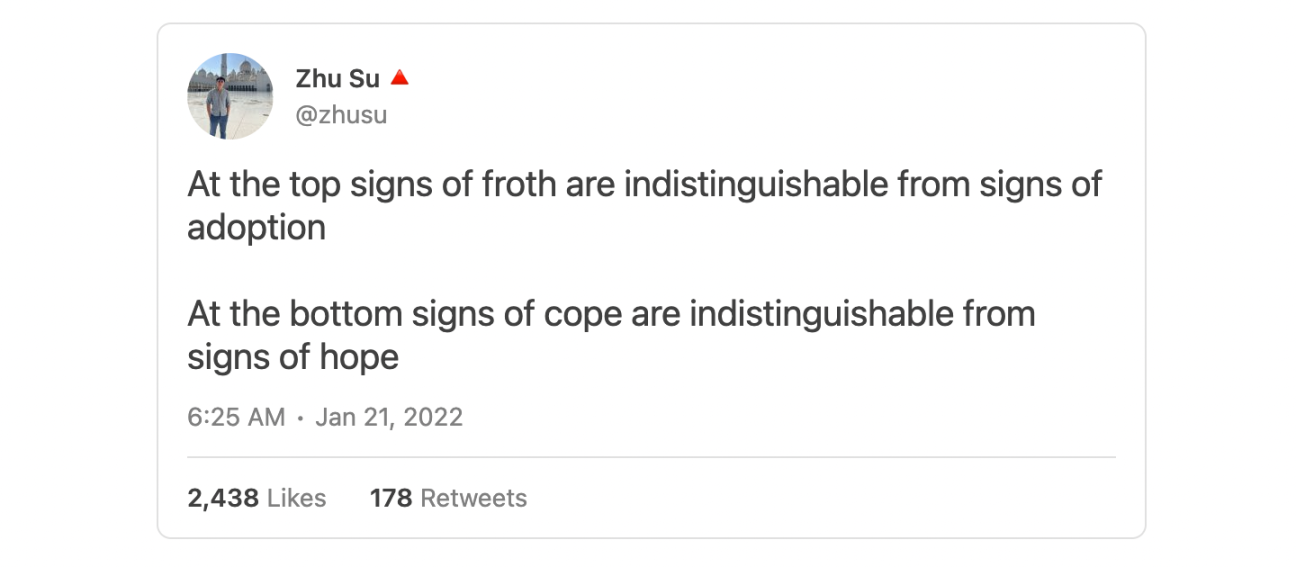Click the @zhusu handle
The width and height of the screenshot is (1296, 567).
point(341,115)
